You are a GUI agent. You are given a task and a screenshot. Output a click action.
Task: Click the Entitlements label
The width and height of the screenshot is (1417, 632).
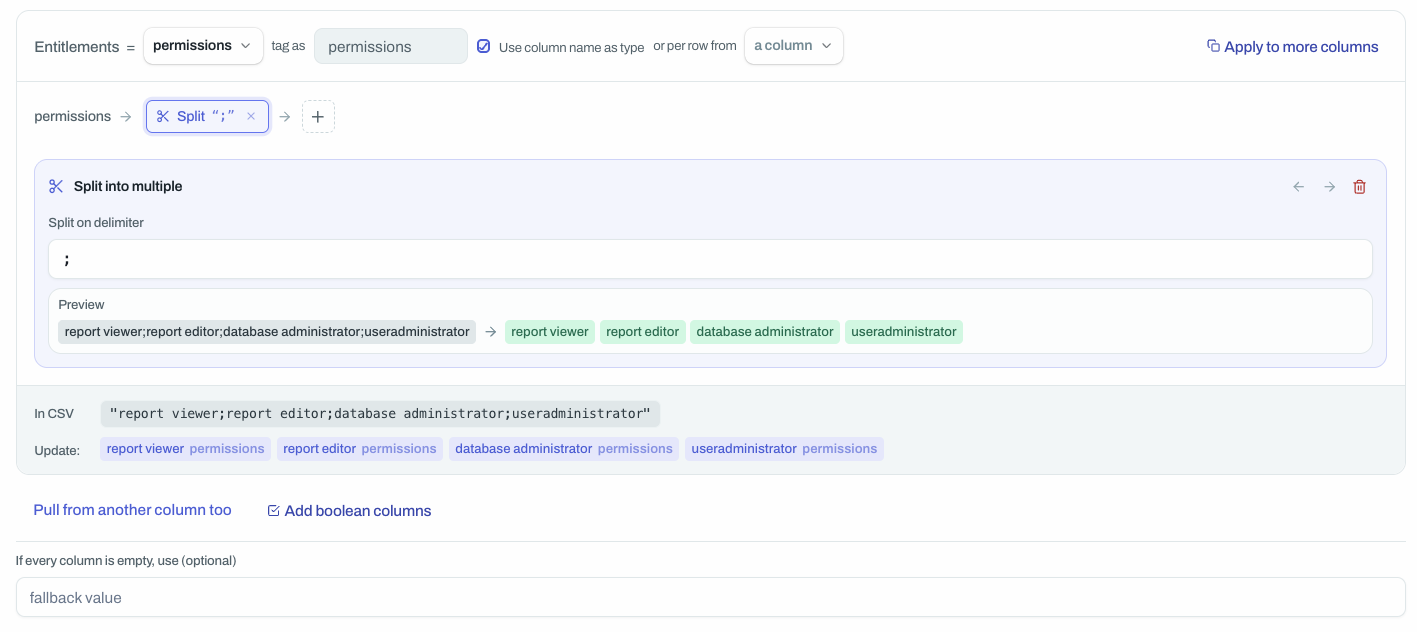pyautogui.click(x=76, y=47)
